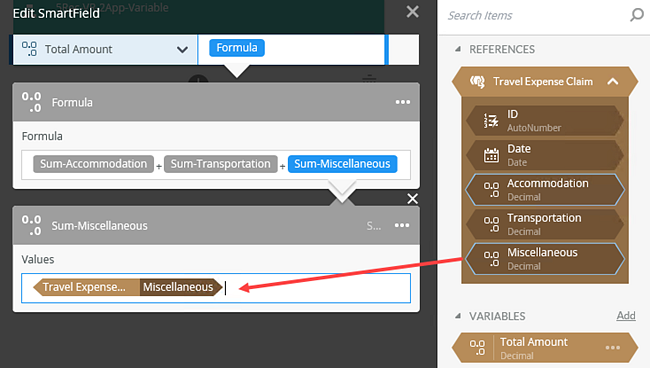
Task: Collapse the Travel Expense Claim group
Action: pos(613,82)
